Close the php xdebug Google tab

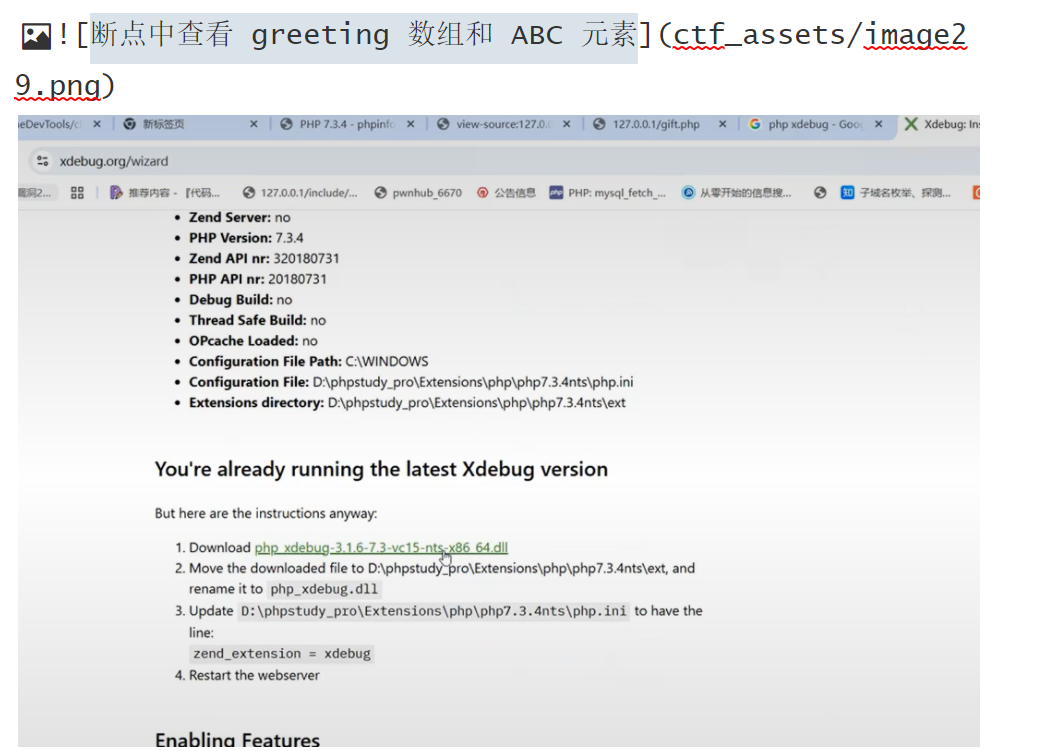pos(878,124)
